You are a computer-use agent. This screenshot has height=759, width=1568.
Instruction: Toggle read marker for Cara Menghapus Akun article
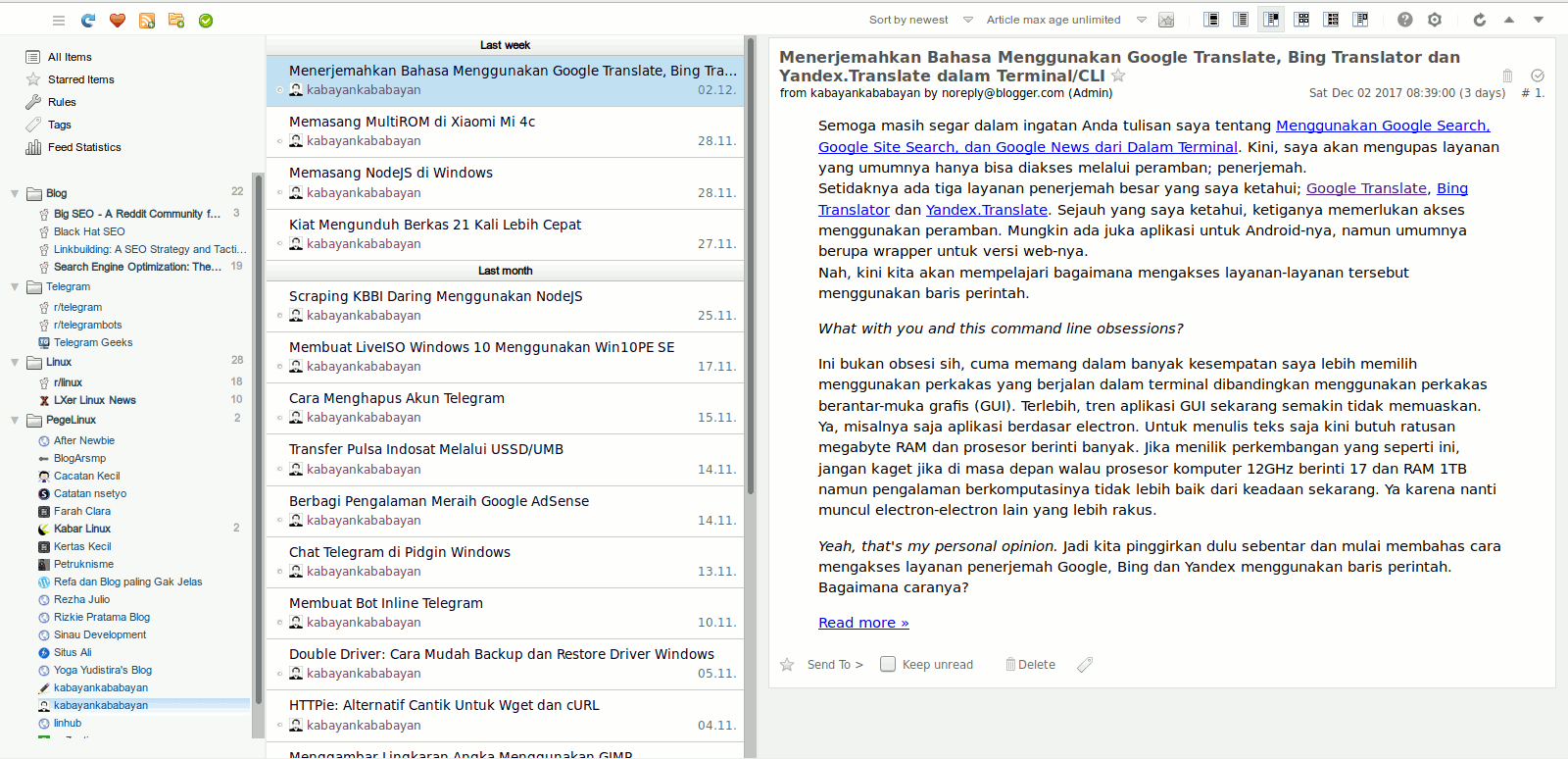click(279, 418)
